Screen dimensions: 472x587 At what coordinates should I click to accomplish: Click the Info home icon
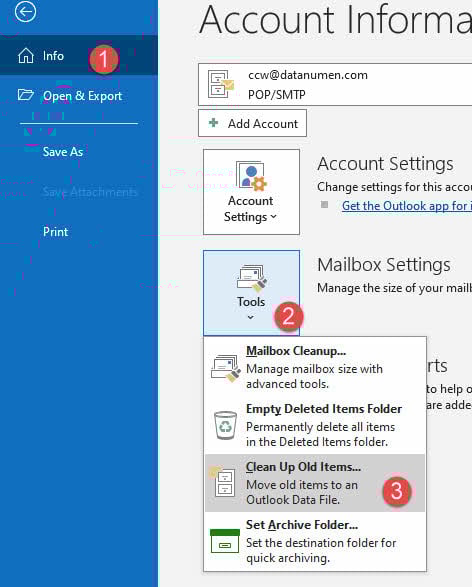click(x=26, y=56)
